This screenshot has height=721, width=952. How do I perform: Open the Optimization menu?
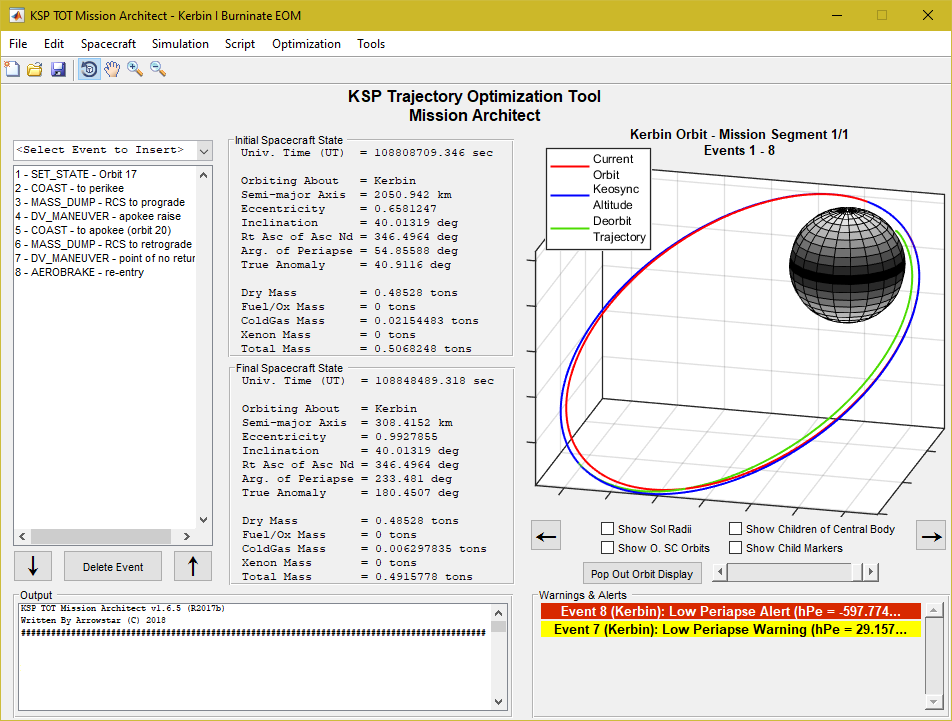point(306,44)
